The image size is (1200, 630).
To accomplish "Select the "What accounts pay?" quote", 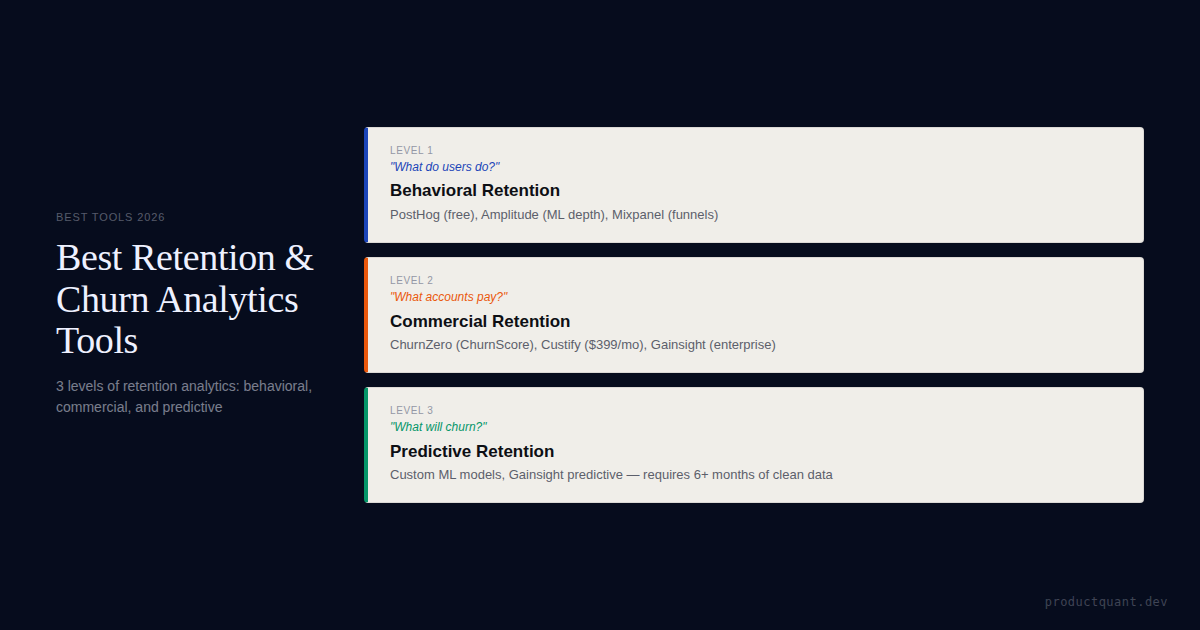I will (448, 297).
